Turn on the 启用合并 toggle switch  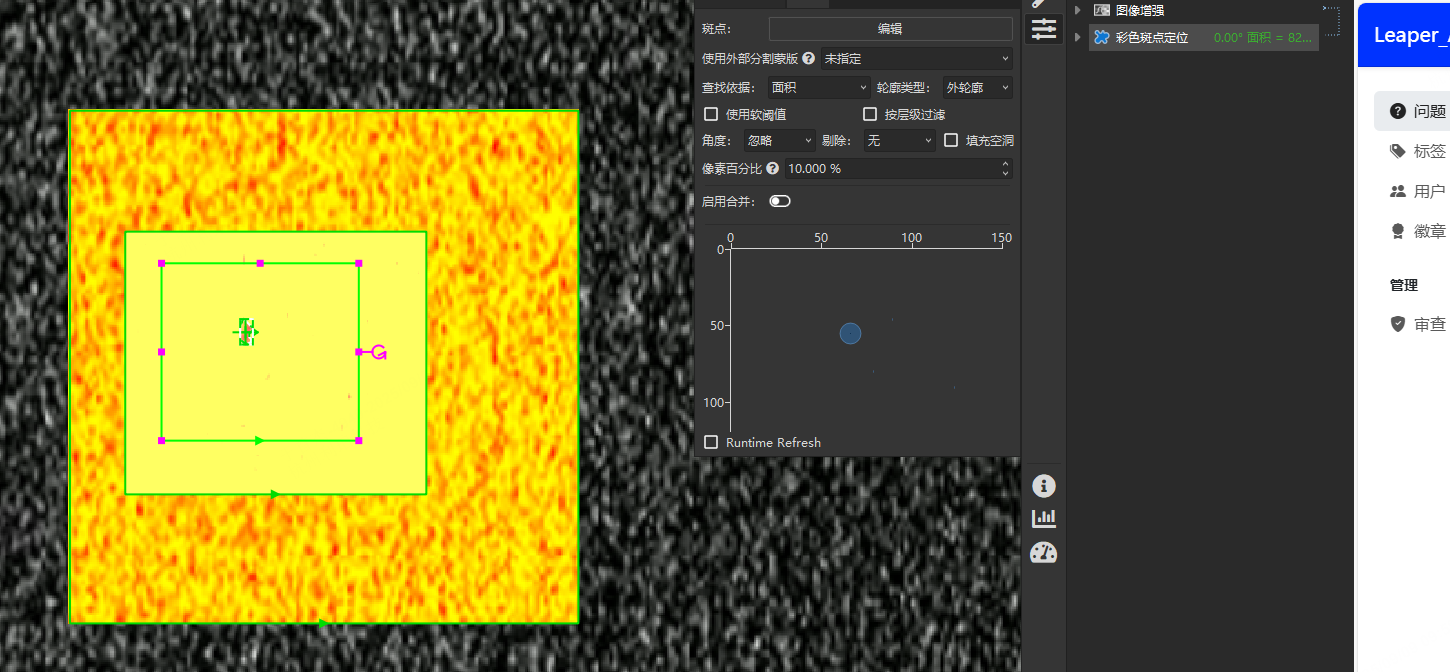pos(779,201)
